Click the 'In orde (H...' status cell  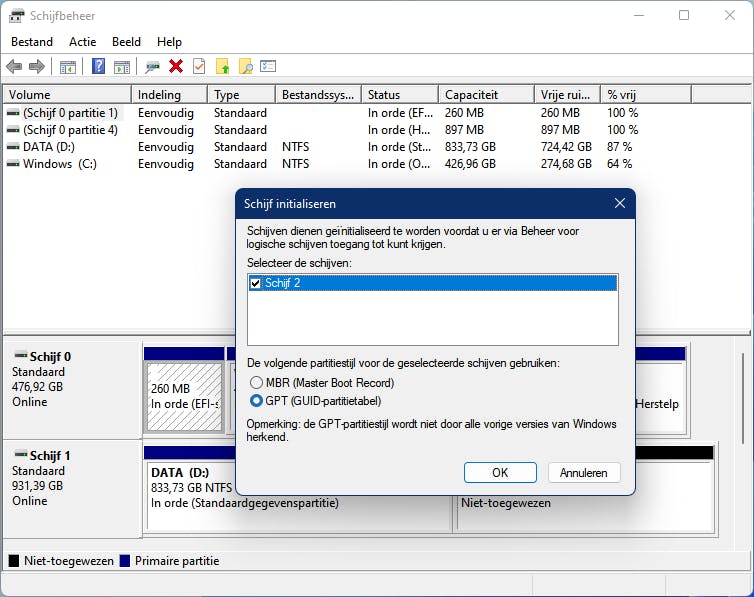click(x=399, y=130)
